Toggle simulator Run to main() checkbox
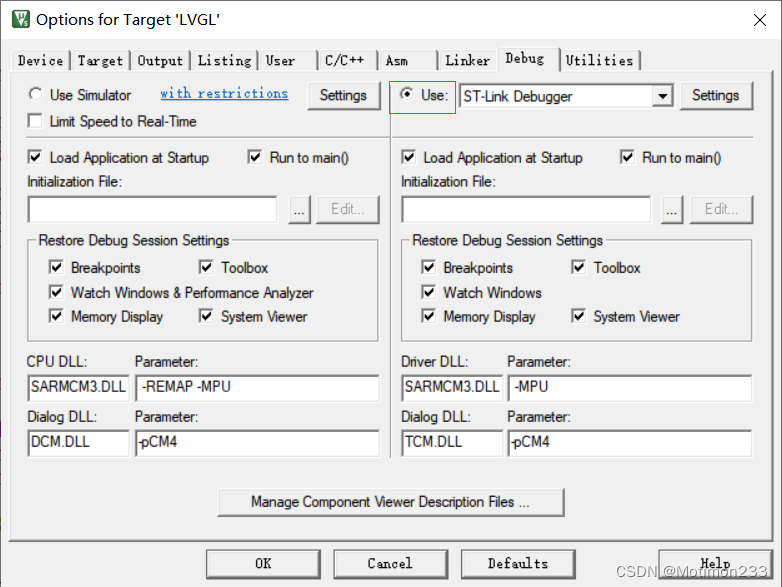The image size is (782, 587). (255, 157)
